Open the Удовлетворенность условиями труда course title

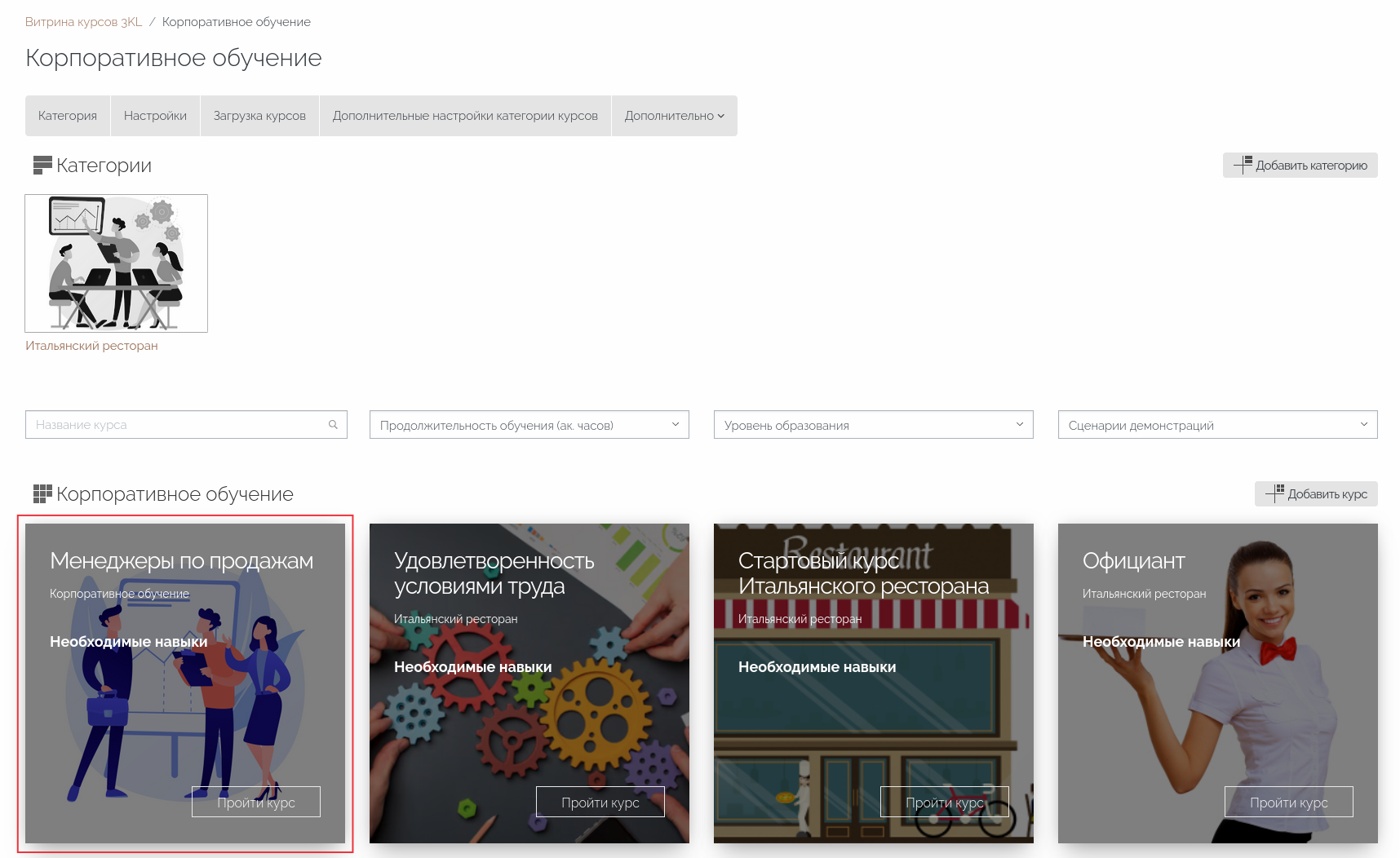tap(494, 573)
